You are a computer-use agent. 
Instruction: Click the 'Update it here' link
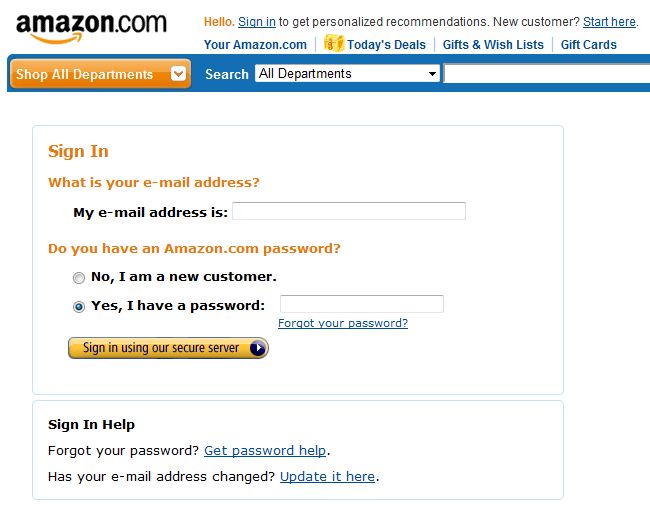(327, 477)
